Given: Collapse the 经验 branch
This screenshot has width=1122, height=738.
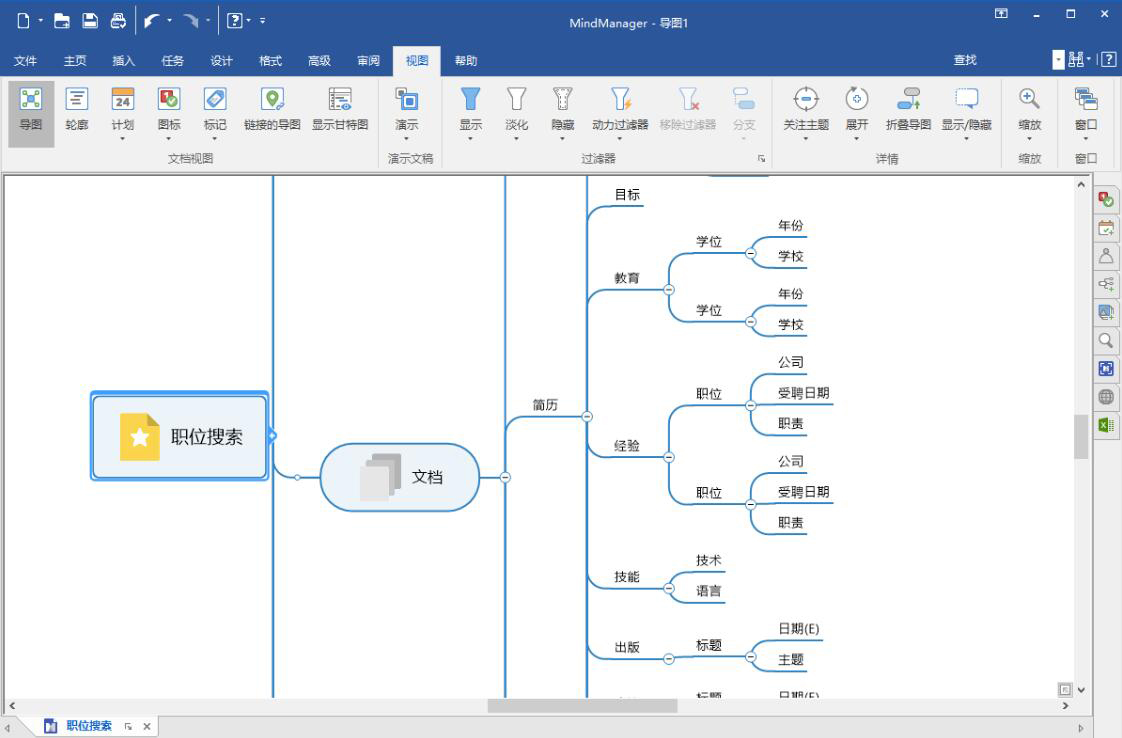Looking at the screenshot, I should coord(668,456).
